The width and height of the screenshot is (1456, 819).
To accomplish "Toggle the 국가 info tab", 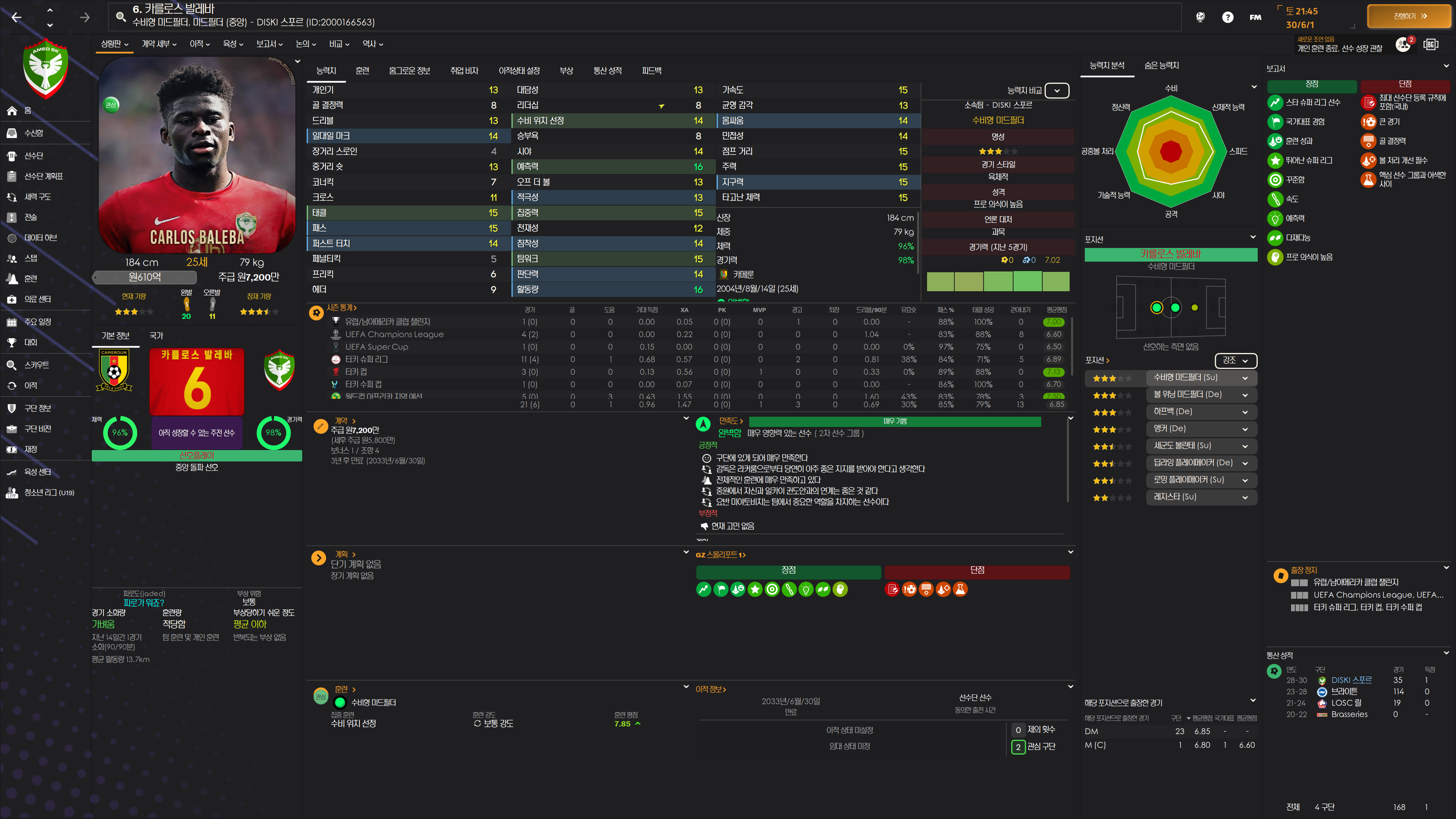I will point(156,336).
